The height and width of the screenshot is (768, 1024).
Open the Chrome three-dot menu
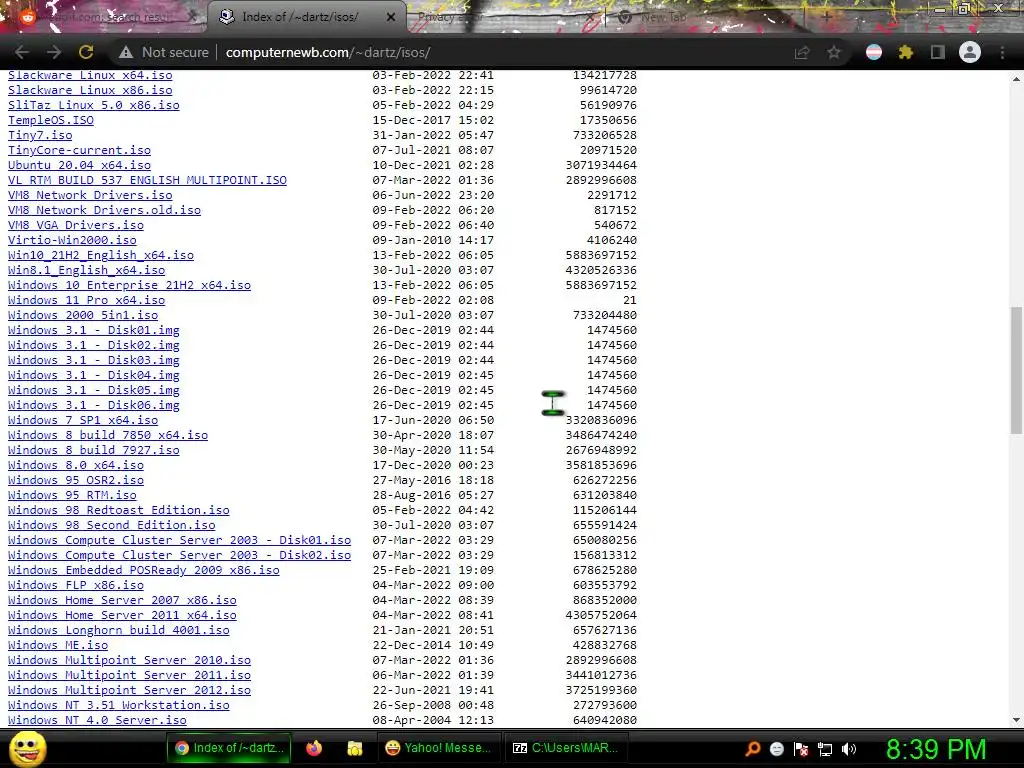(1002, 52)
